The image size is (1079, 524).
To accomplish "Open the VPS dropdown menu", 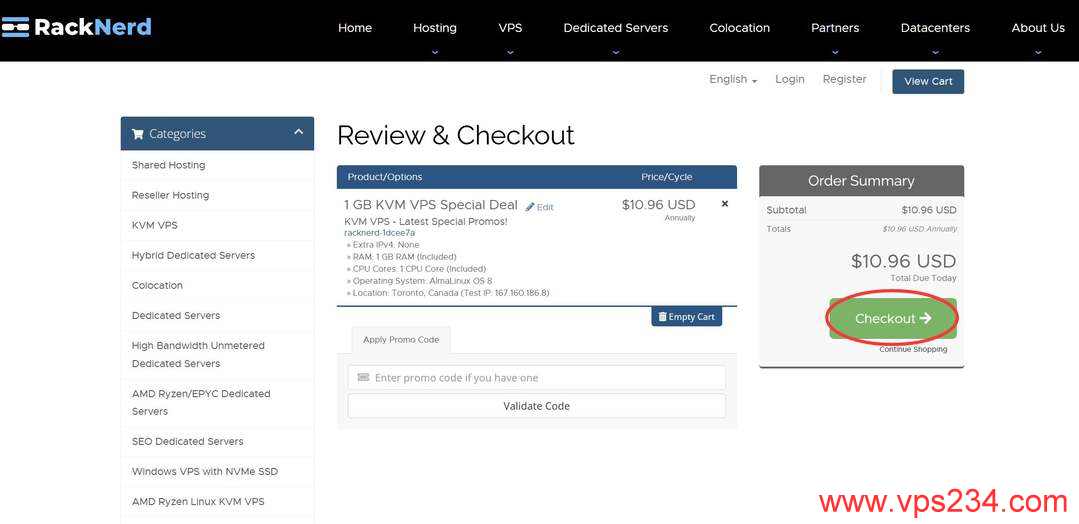I will coord(510,28).
